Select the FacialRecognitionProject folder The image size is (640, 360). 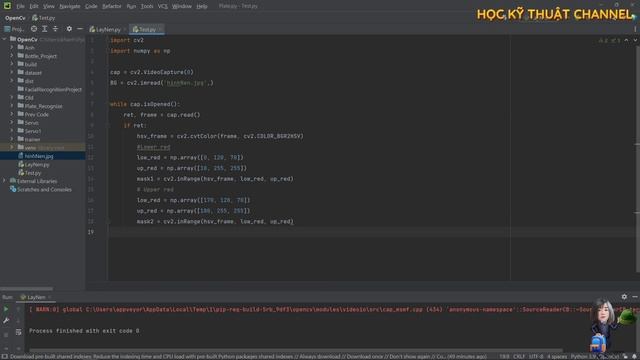point(49,89)
